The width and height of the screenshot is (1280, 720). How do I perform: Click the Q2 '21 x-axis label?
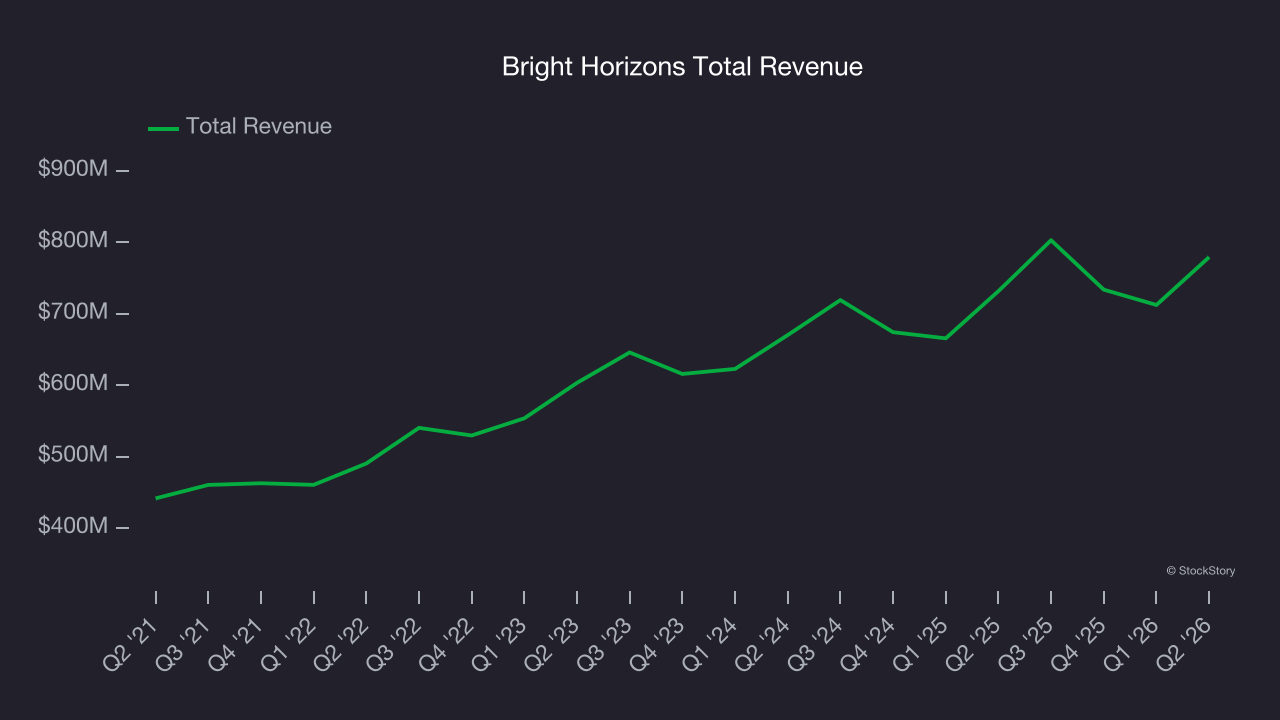pos(132,643)
